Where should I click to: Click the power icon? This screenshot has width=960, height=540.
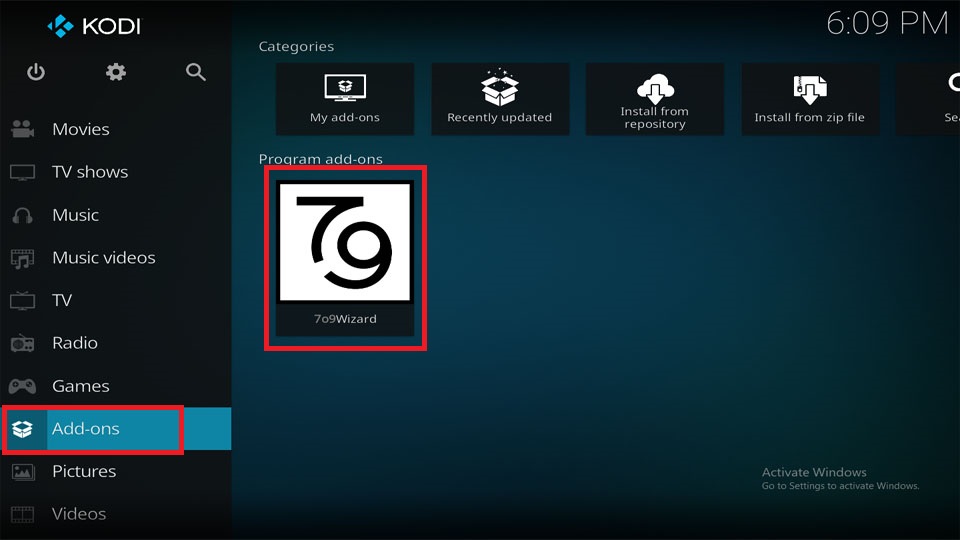(x=36, y=72)
